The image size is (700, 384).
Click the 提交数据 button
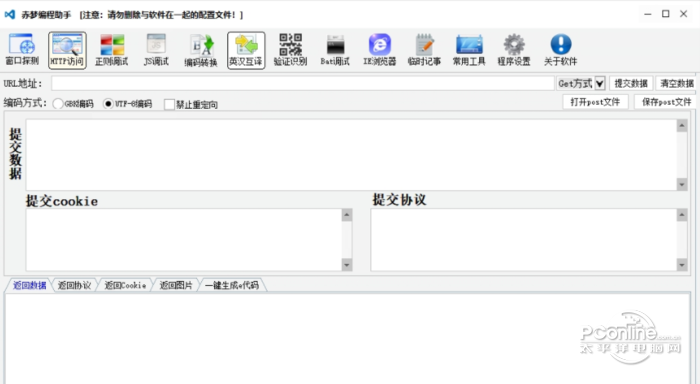(631, 83)
